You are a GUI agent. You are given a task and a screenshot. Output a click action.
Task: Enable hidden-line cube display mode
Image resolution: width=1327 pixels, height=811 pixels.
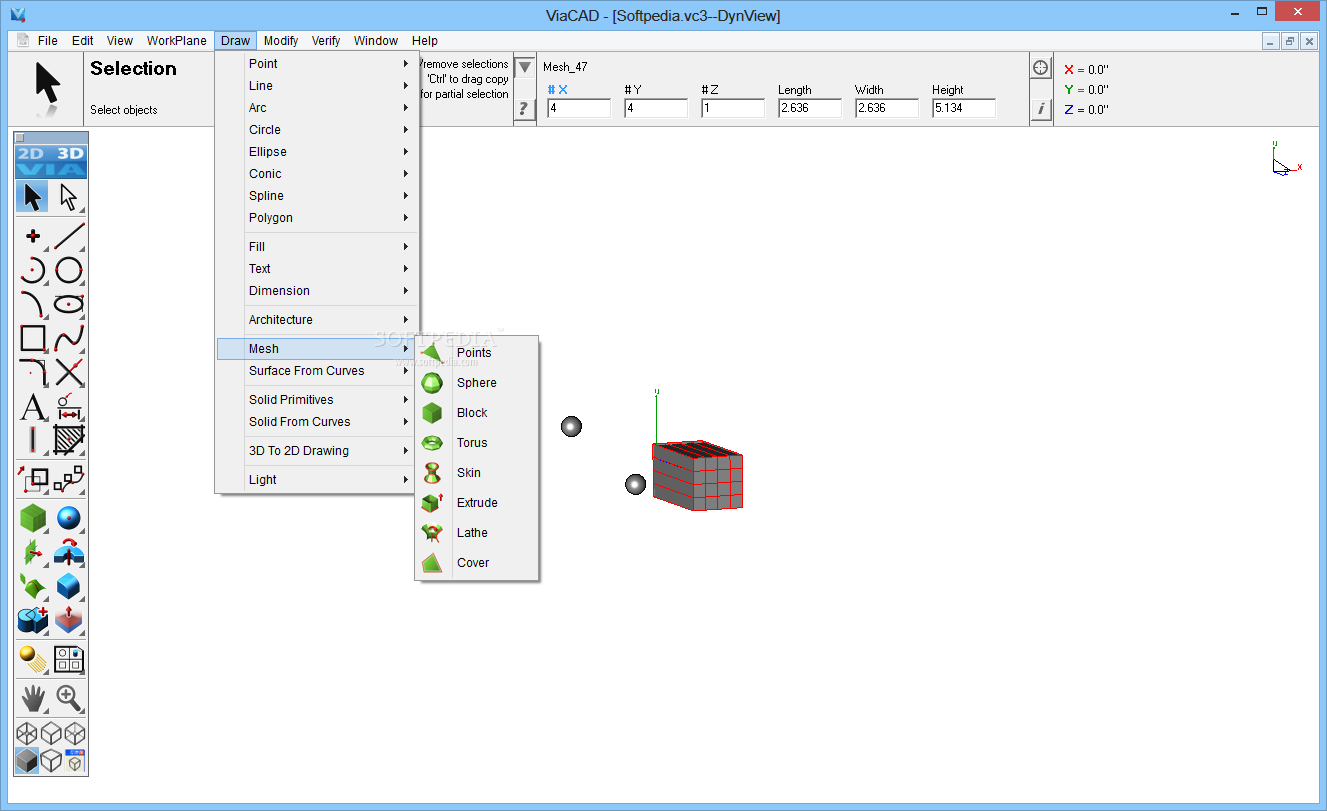pos(51,761)
